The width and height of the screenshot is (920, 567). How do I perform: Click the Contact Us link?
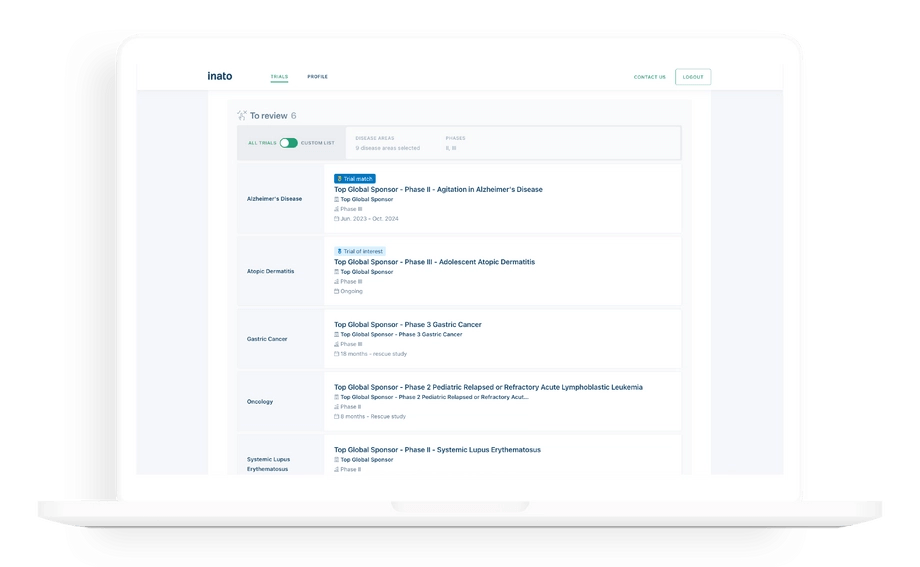tap(650, 77)
